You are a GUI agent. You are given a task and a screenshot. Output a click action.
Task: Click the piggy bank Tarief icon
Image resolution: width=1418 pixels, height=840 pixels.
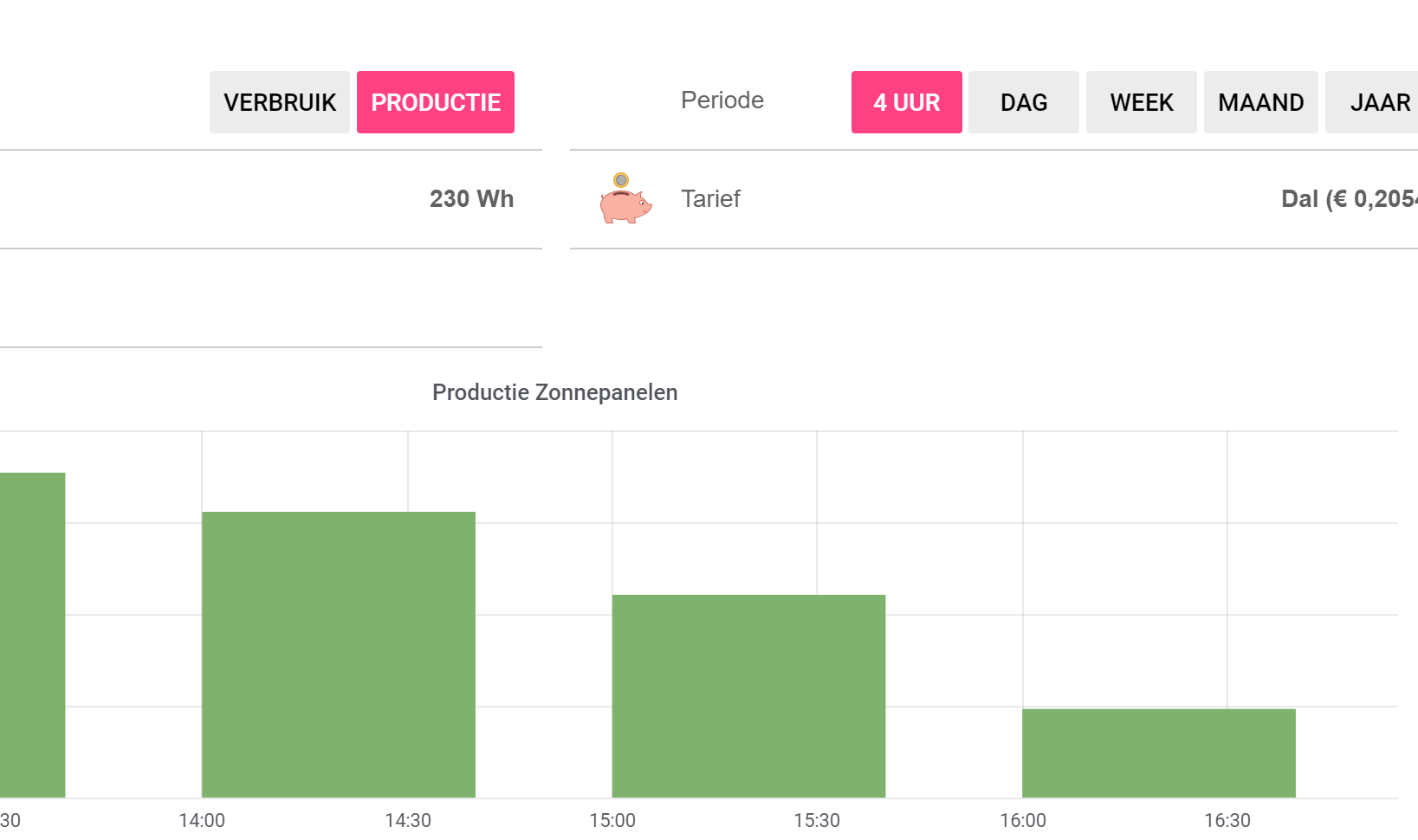[625, 198]
